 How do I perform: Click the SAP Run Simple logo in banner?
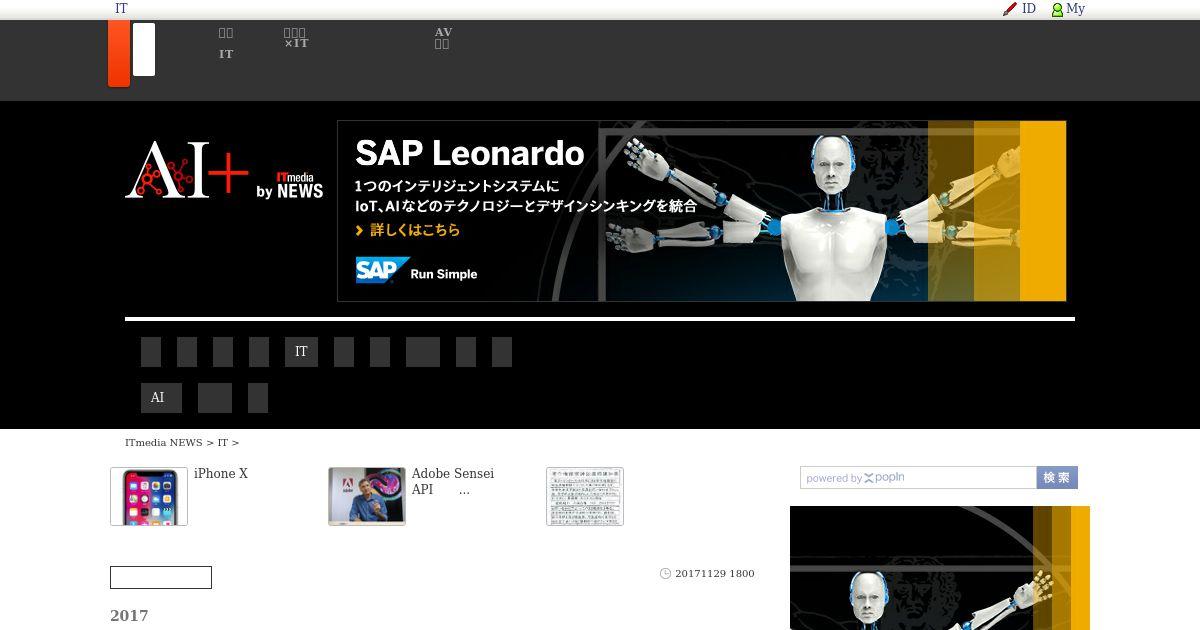pyautogui.click(x=417, y=271)
